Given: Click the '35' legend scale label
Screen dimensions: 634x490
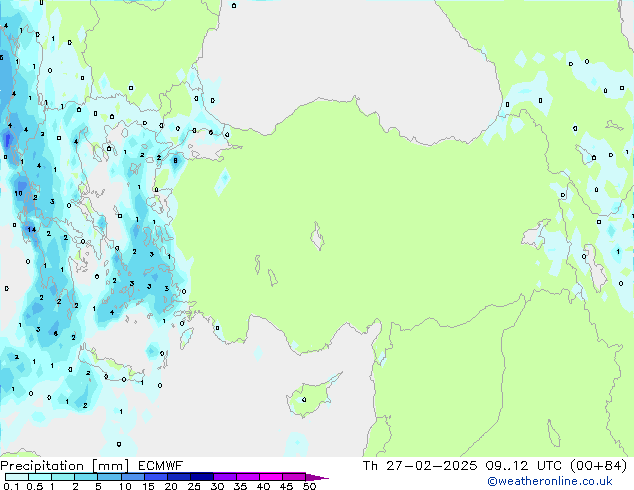Looking at the screenshot, I should click(x=240, y=486).
